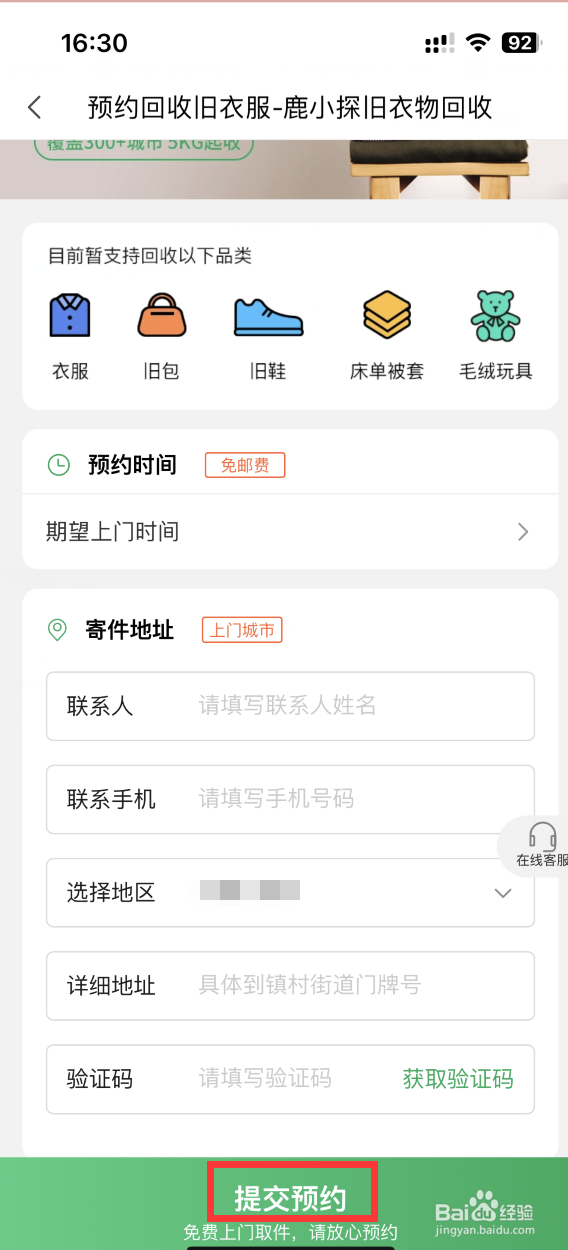Tap the teddy bear 毛绒玩具 icon
The image size is (568, 1250).
click(495, 316)
